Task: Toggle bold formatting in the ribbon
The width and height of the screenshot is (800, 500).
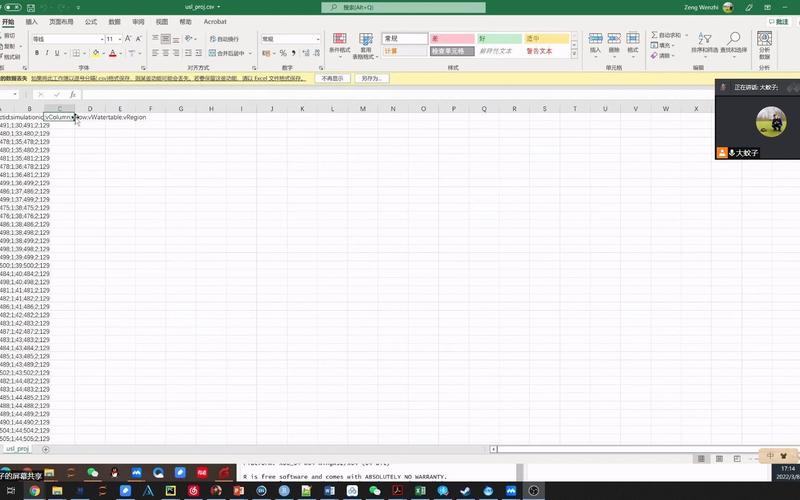Action: (x=37, y=53)
